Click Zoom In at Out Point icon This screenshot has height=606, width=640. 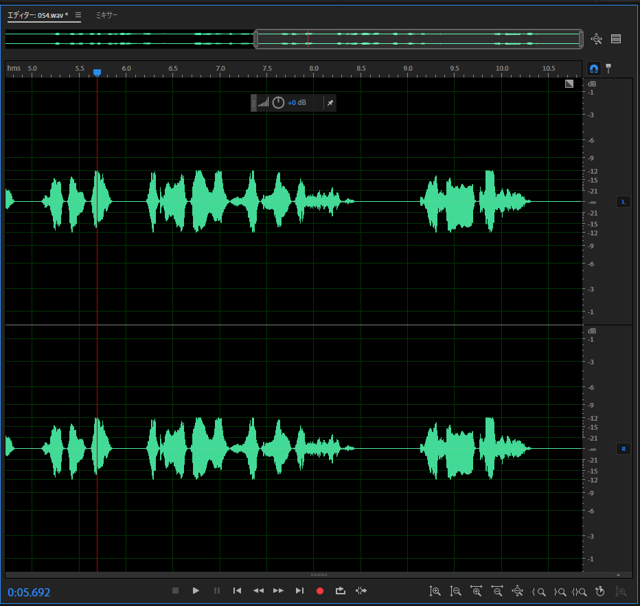pyautogui.click(x=560, y=592)
